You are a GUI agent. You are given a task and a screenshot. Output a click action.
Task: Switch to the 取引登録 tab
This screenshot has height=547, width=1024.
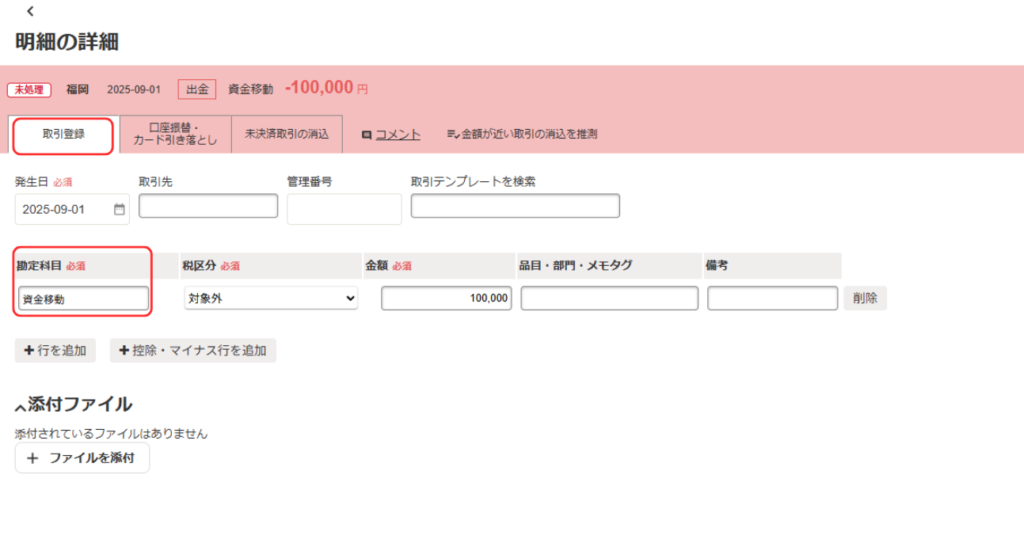click(x=63, y=134)
